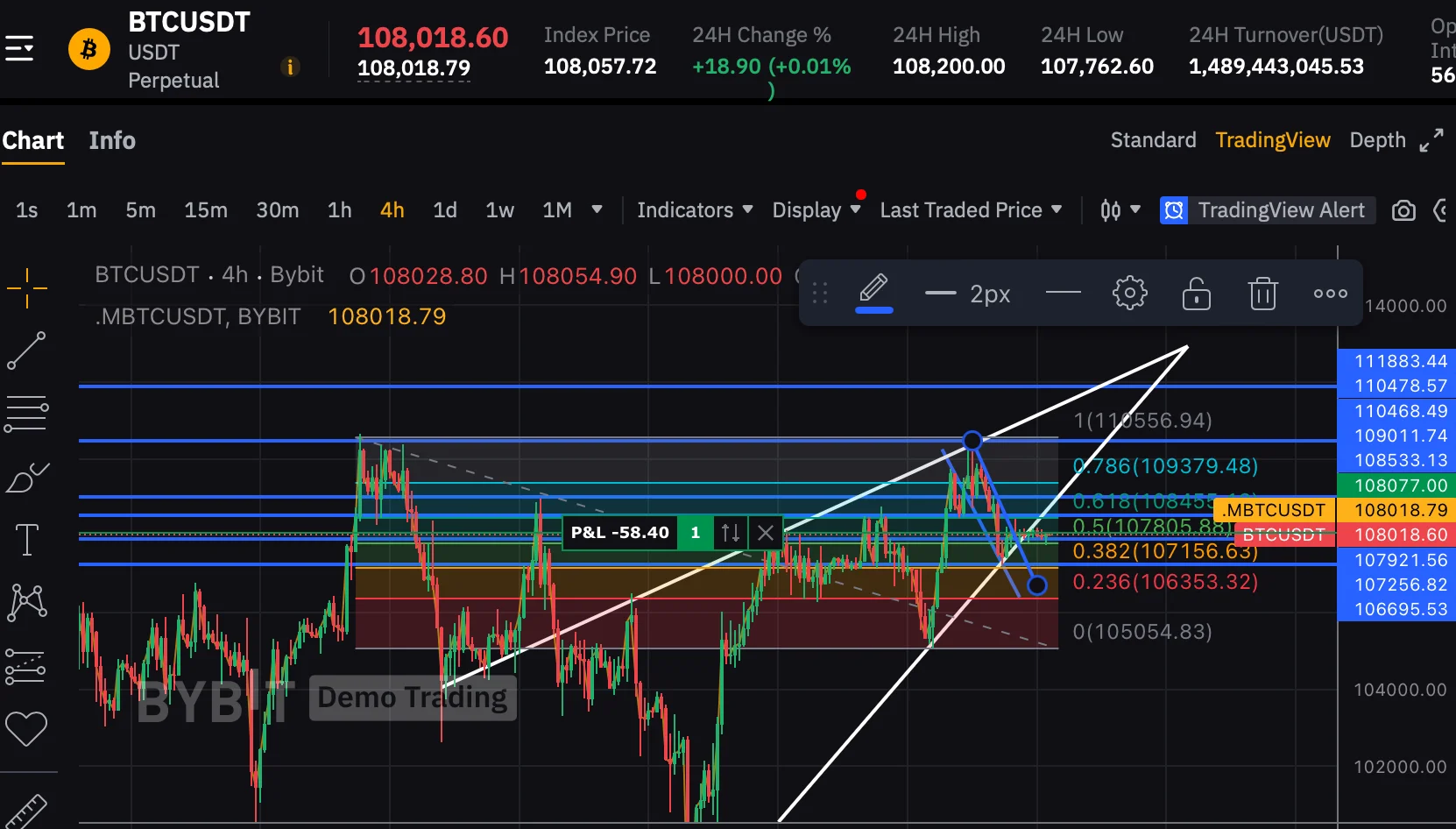
Task: Click the Index Price value 108,057.72
Action: click(x=600, y=67)
